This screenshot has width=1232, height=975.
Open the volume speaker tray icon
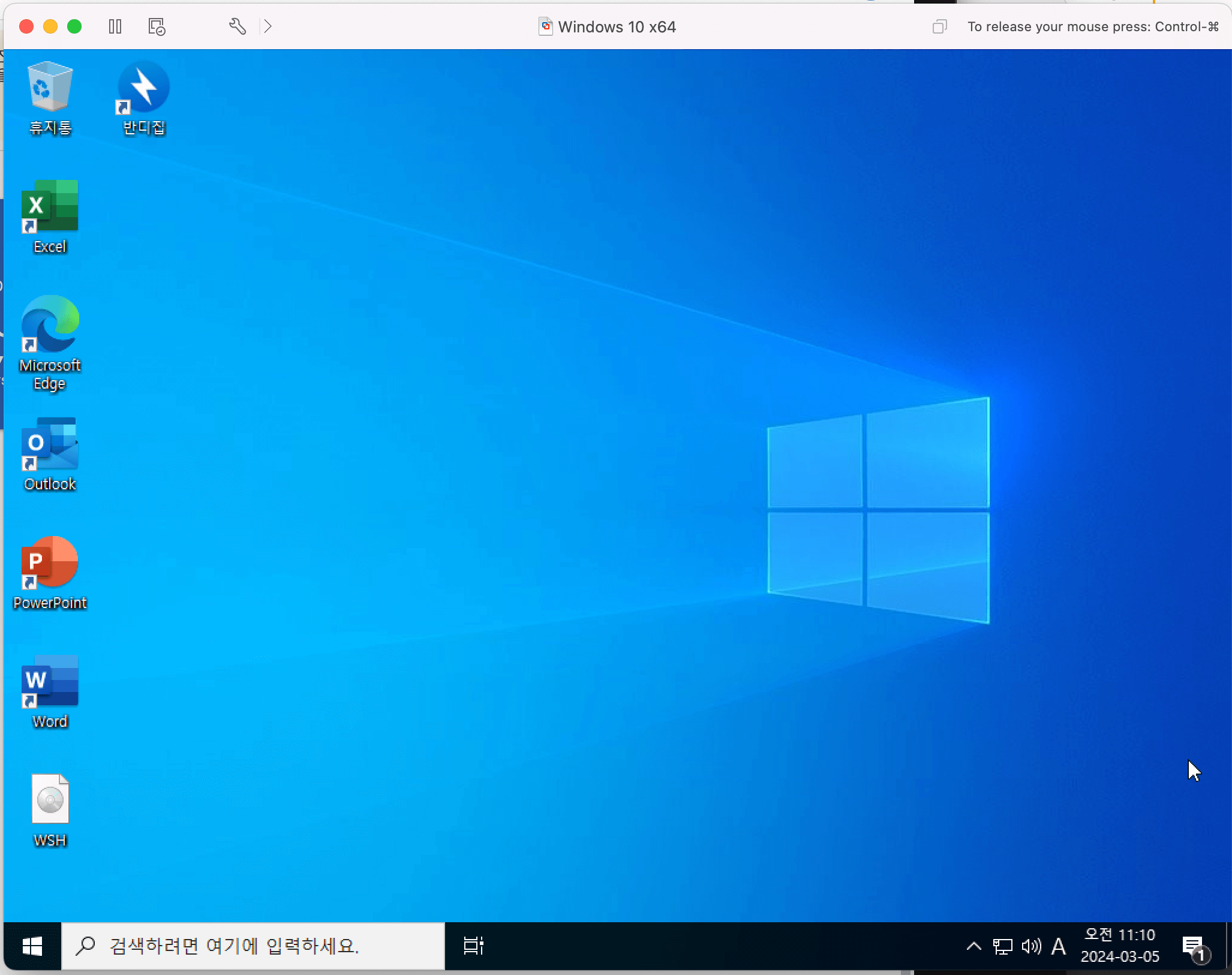click(x=1032, y=946)
